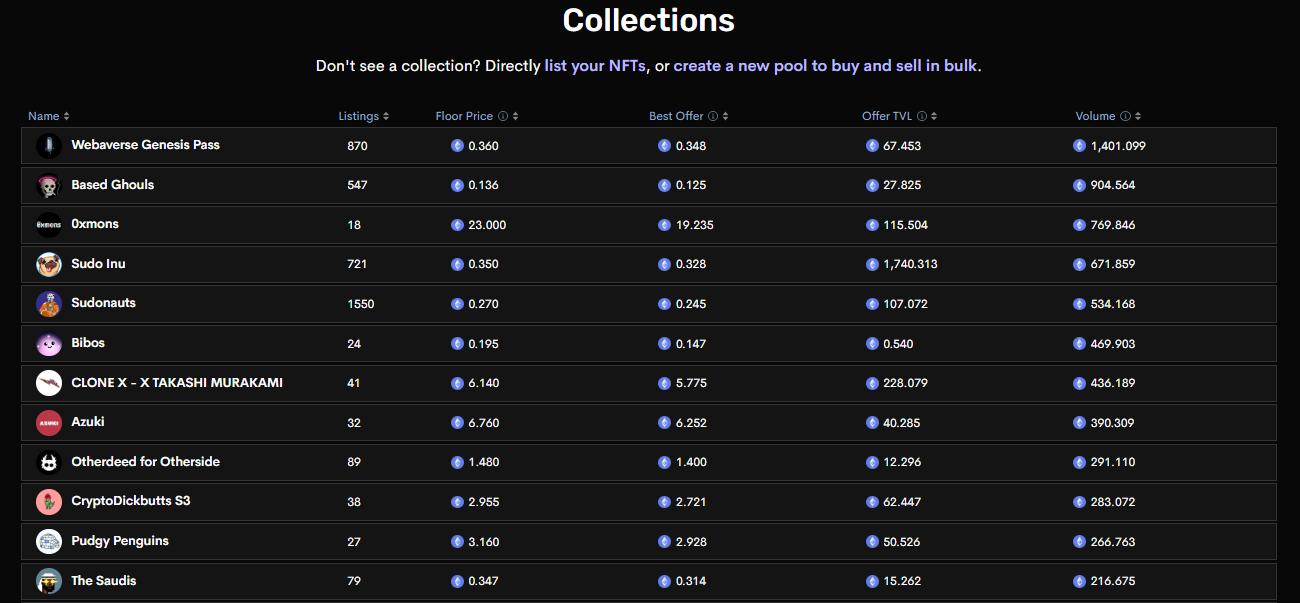Click the Best Offer column header
This screenshot has height=603, width=1300.
676,116
